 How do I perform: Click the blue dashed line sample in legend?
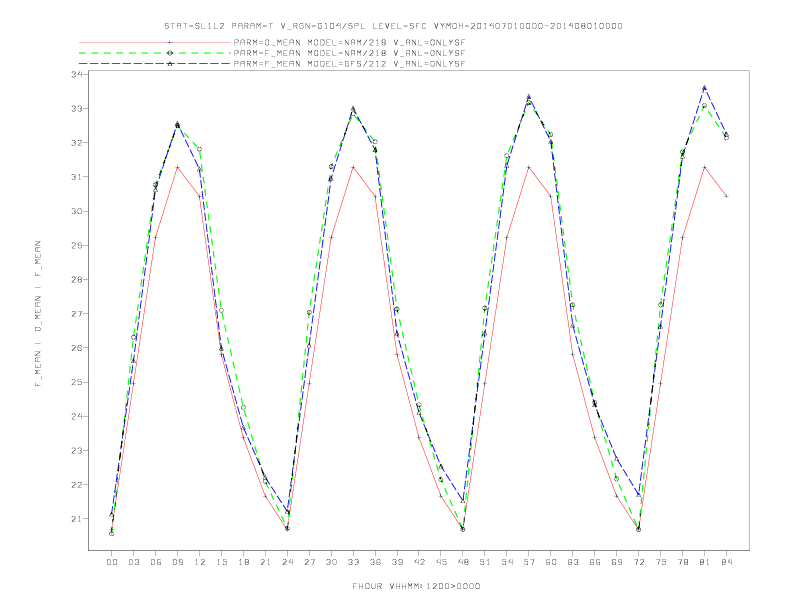pyautogui.click(x=155, y=64)
